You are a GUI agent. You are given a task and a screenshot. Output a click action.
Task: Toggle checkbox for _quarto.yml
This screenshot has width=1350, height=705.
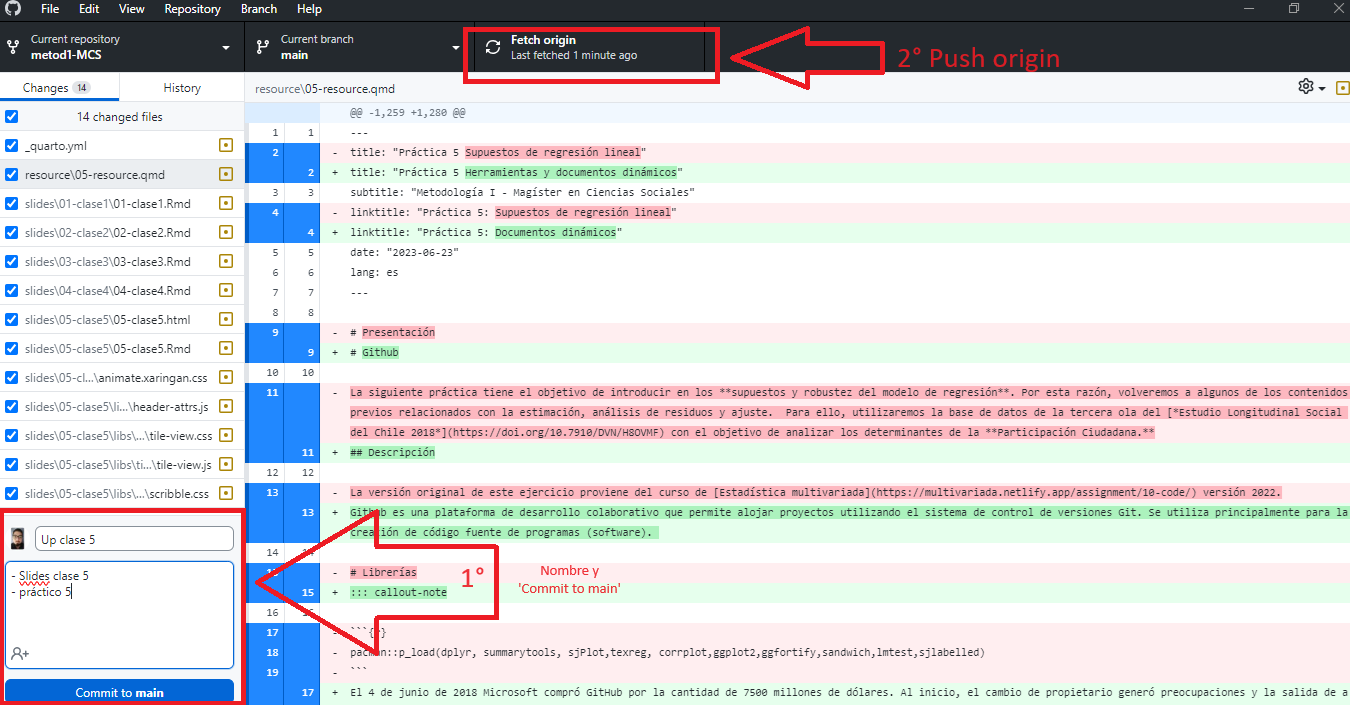pyautogui.click(x=12, y=146)
